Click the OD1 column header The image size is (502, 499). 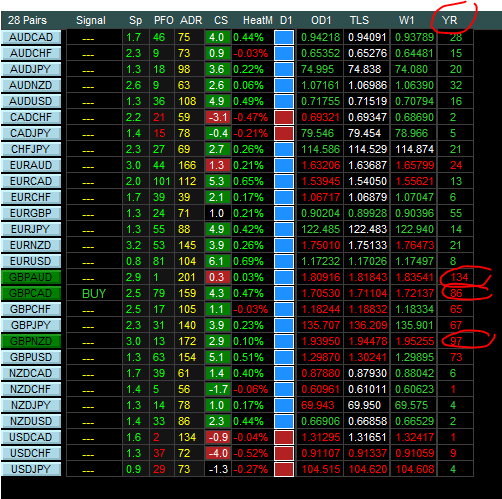click(321, 20)
